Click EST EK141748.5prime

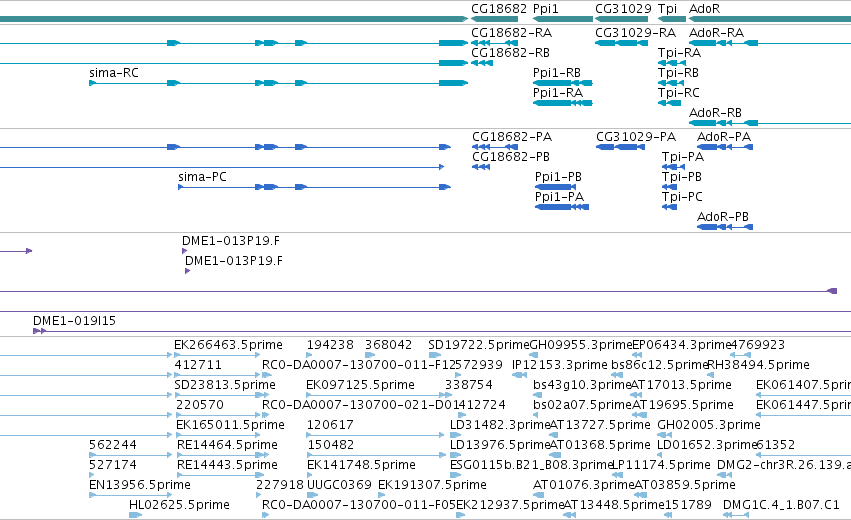click(x=361, y=465)
